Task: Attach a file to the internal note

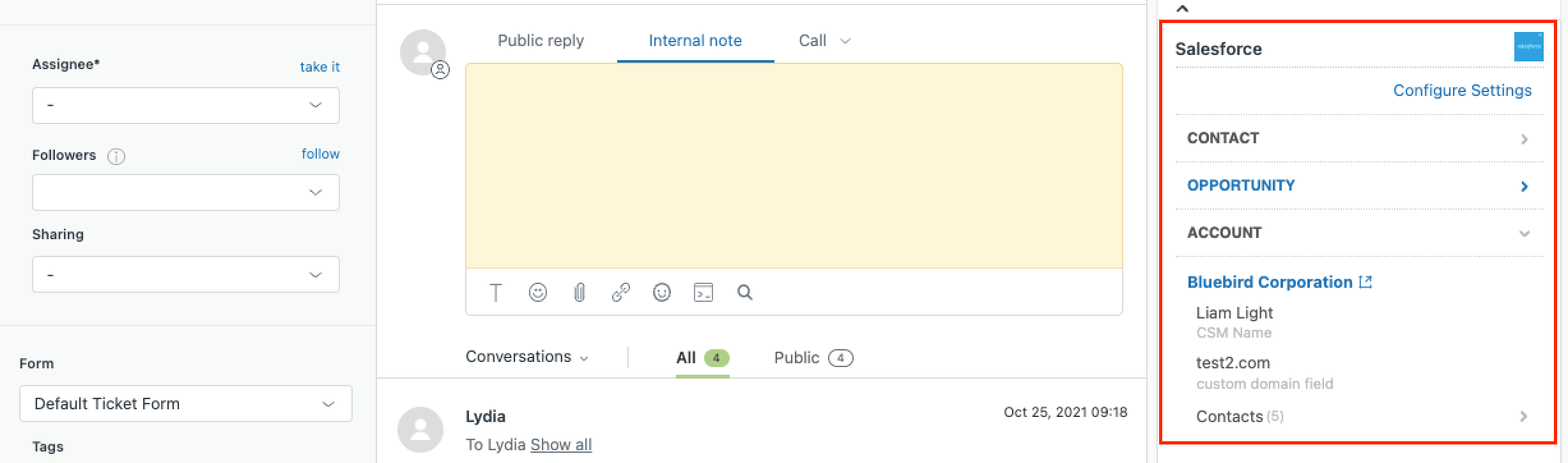Action: coord(579,293)
